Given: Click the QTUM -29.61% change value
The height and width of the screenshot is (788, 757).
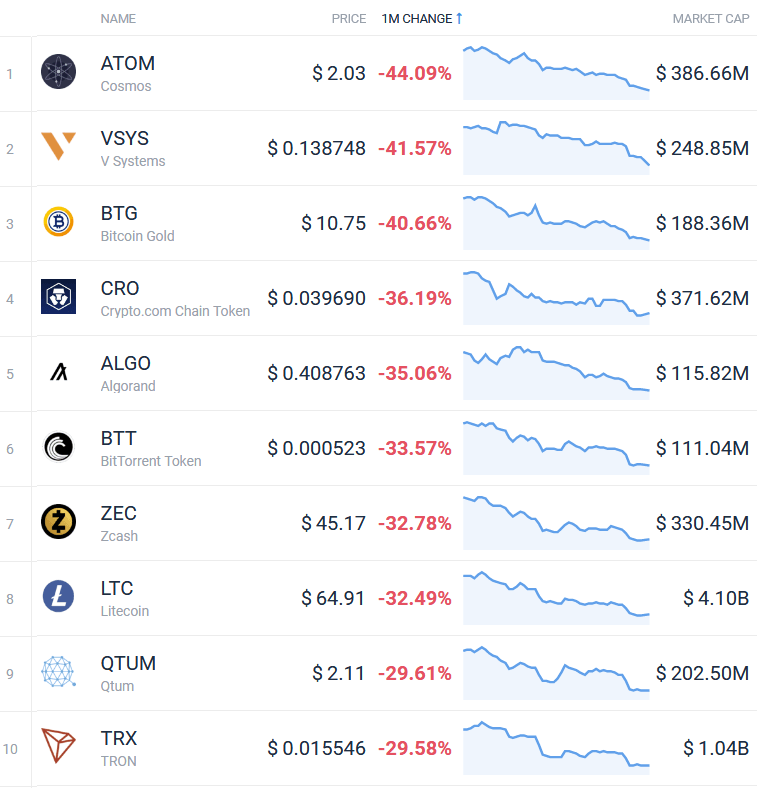Looking at the screenshot, I should [415, 673].
